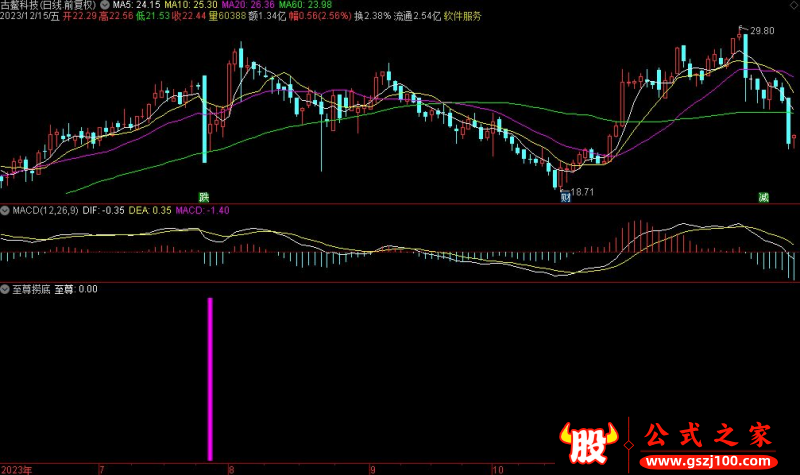
Task: Click month 10 on the time axis
Action: click(x=498, y=470)
